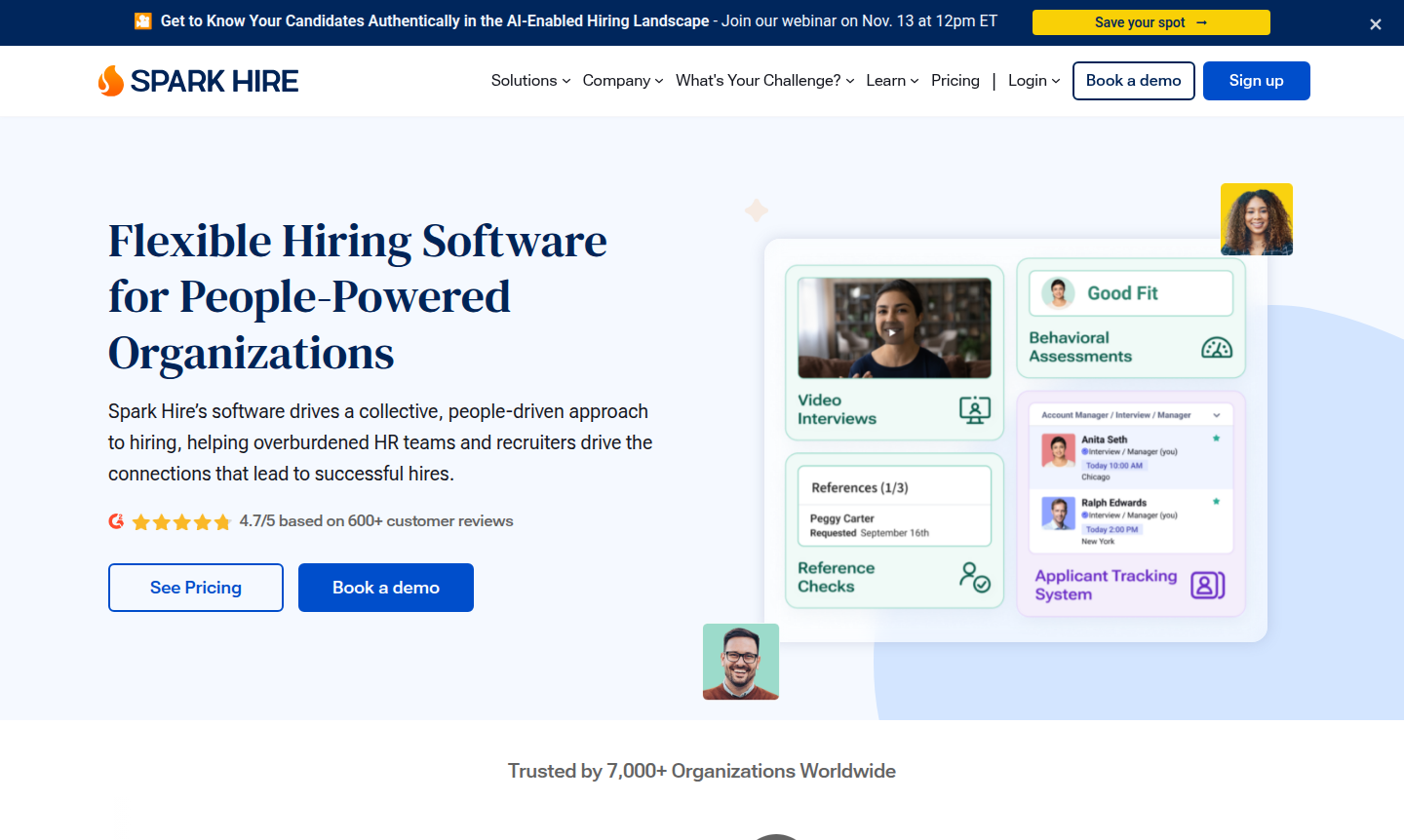Expand What's Your Challenge? menu
The image size is (1404, 840).
(x=764, y=81)
